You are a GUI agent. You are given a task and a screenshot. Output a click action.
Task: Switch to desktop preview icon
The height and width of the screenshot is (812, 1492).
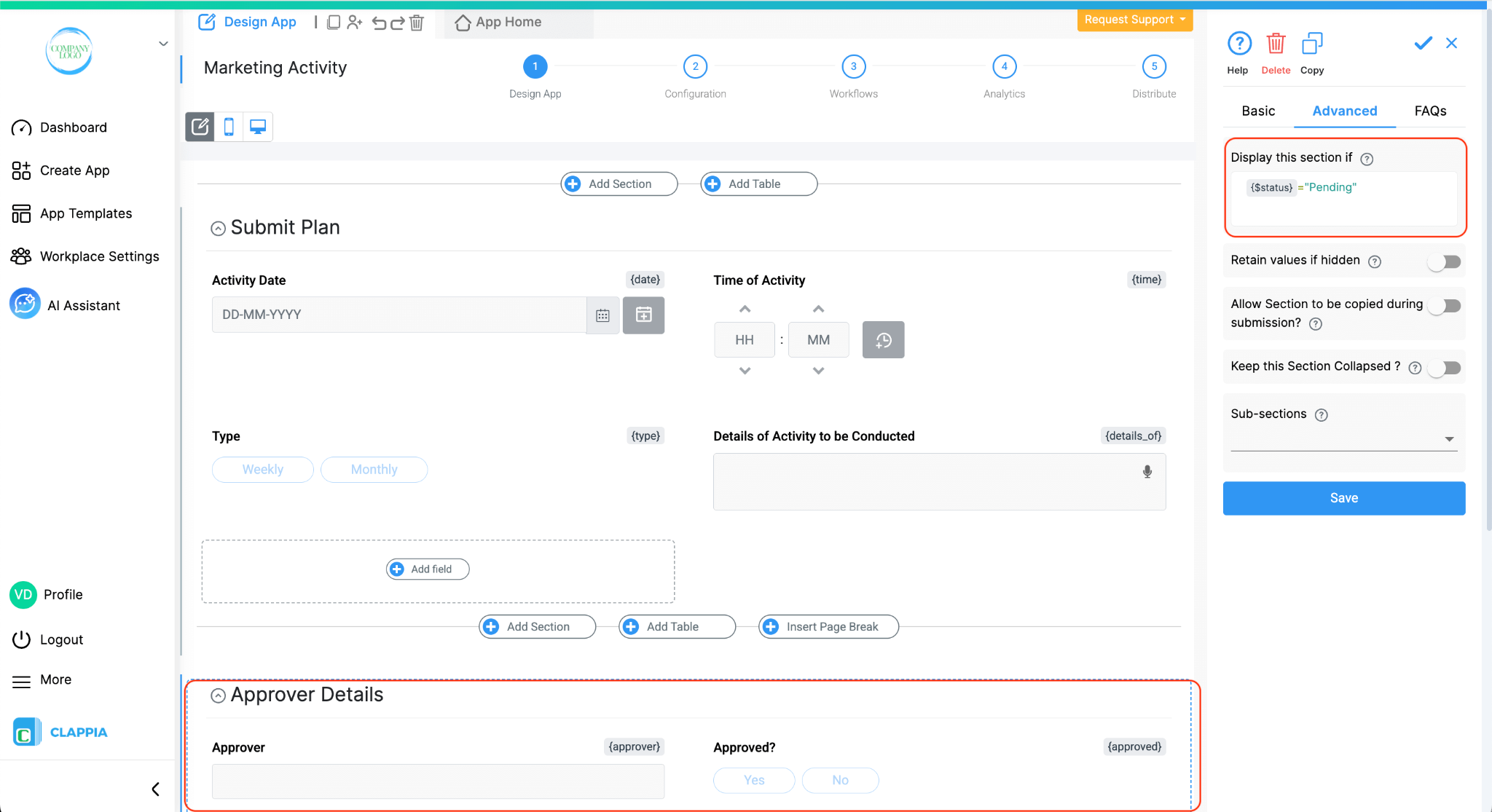click(x=257, y=127)
